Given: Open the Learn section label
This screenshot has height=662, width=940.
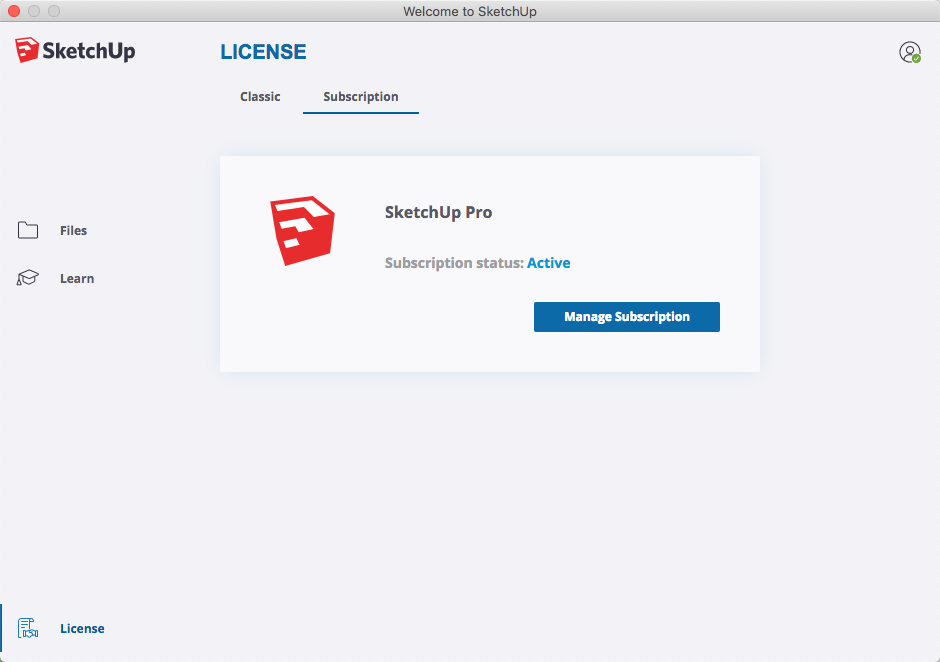Looking at the screenshot, I should pyautogui.click(x=77, y=278).
